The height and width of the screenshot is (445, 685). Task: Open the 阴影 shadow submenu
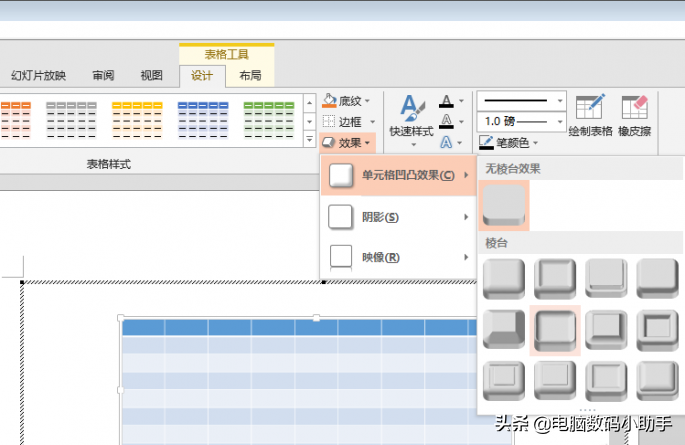pyautogui.click(x=398, y=217)
